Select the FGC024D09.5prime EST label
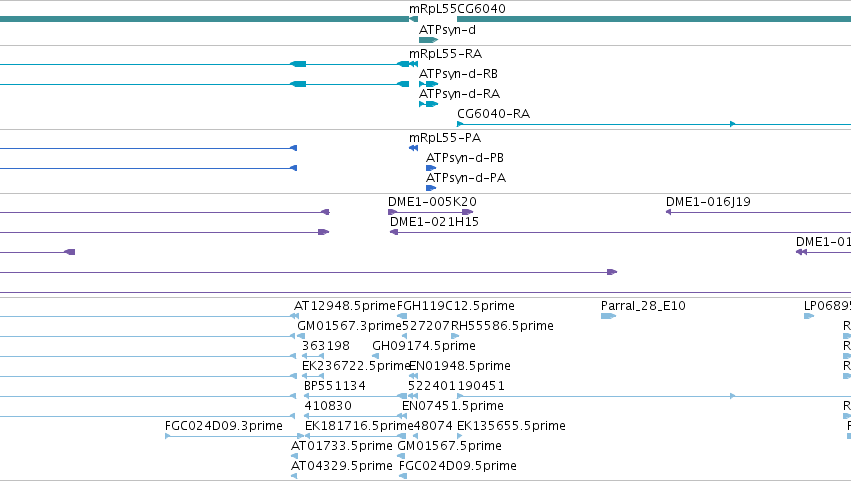 coord(458,466)
